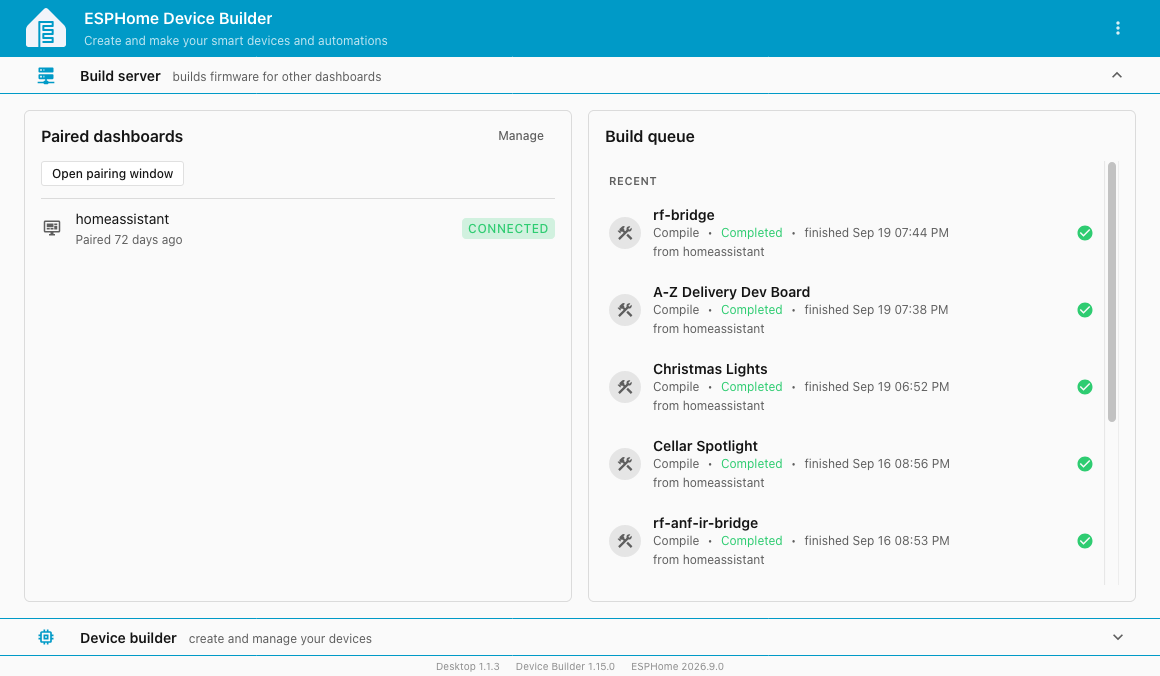Select the rf-bridge build entry title
1160x676 pixels.
[x=684, y=215]
